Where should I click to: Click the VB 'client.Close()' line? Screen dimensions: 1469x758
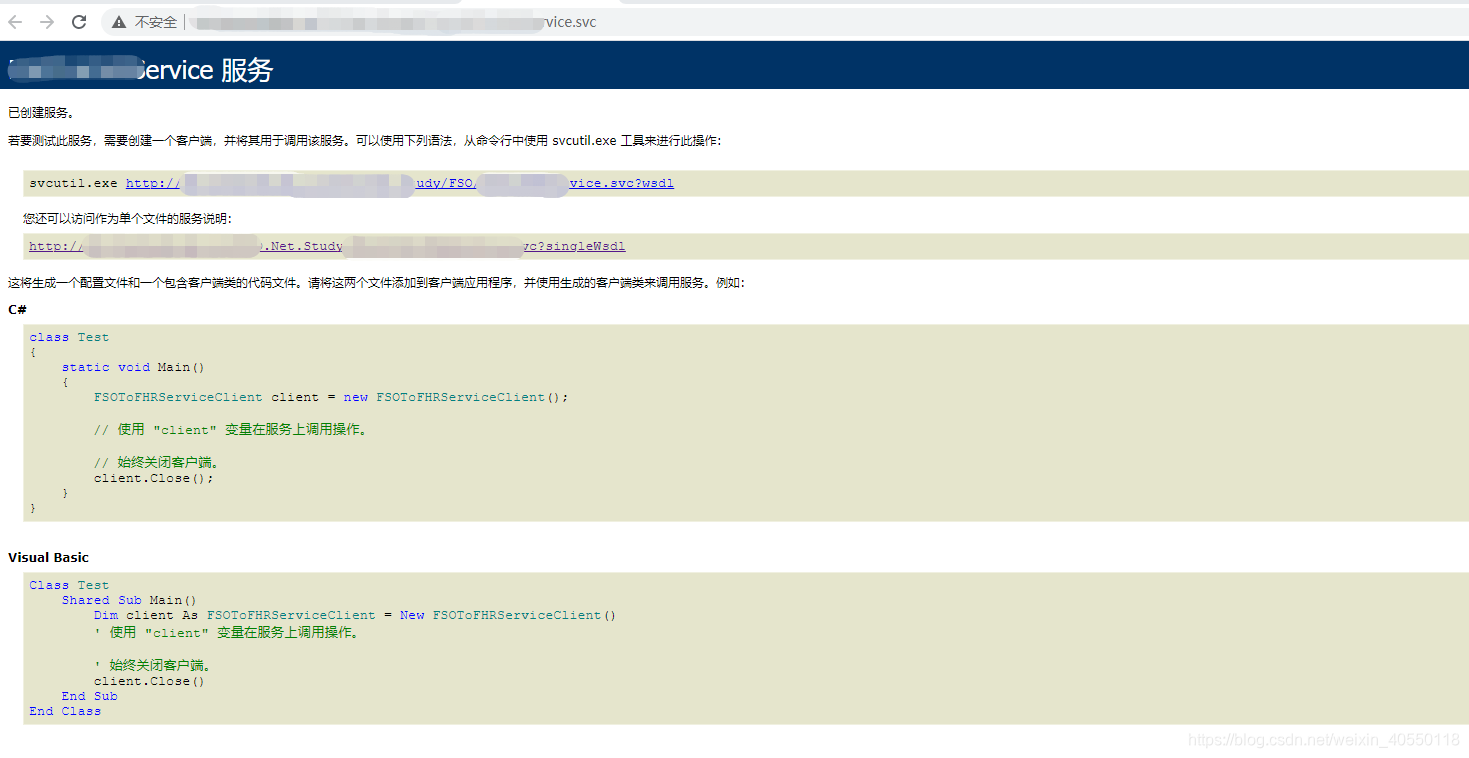point(149,681)
